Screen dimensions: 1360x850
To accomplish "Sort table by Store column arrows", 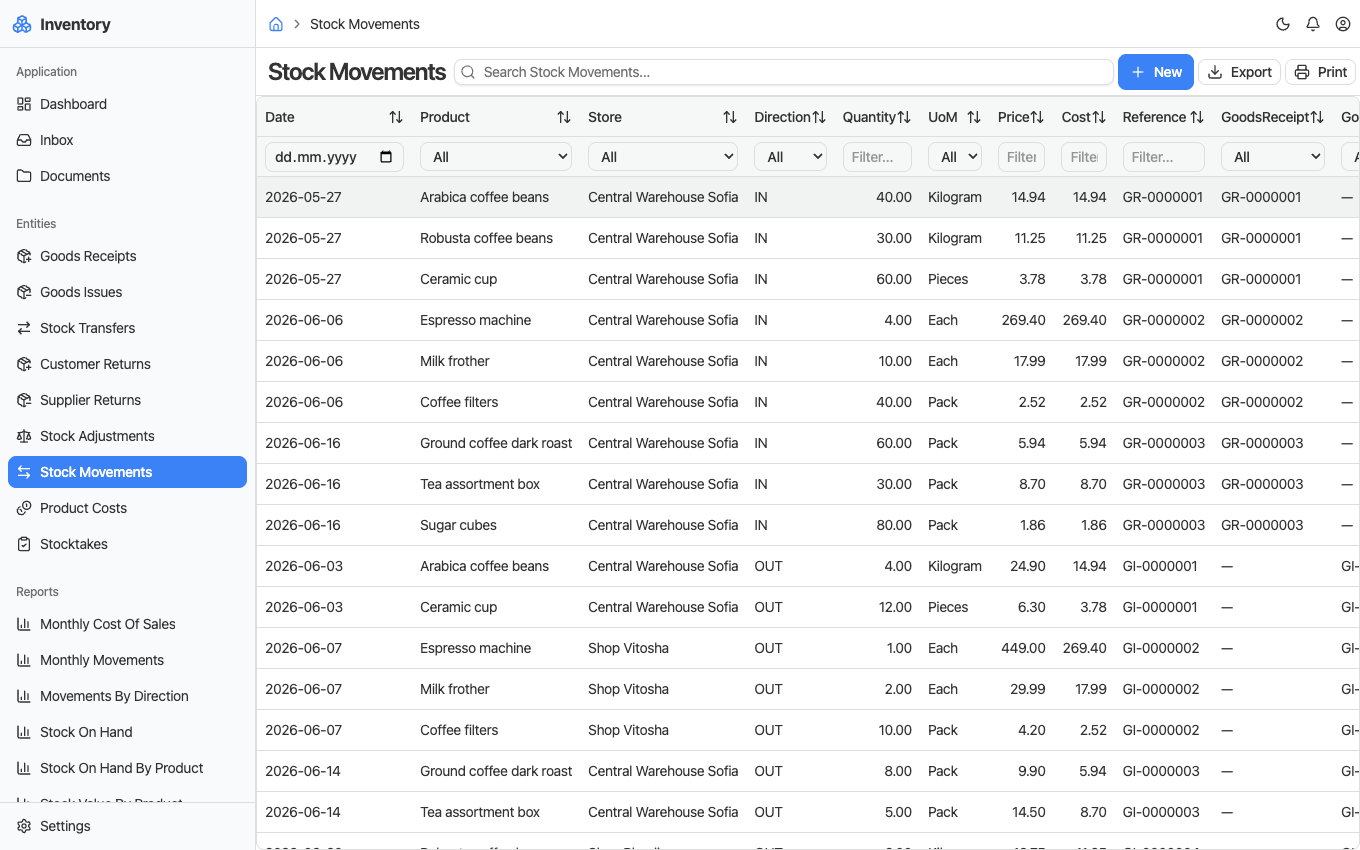I will click(730, 117).
